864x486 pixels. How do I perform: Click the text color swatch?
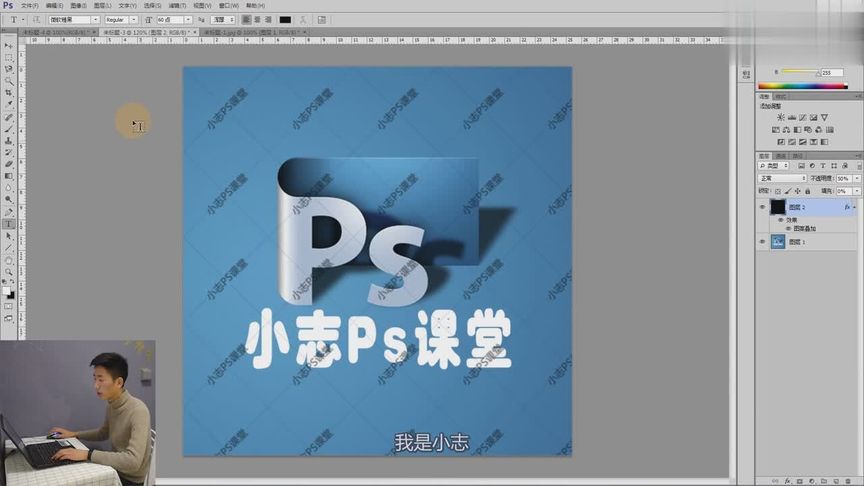285,20
